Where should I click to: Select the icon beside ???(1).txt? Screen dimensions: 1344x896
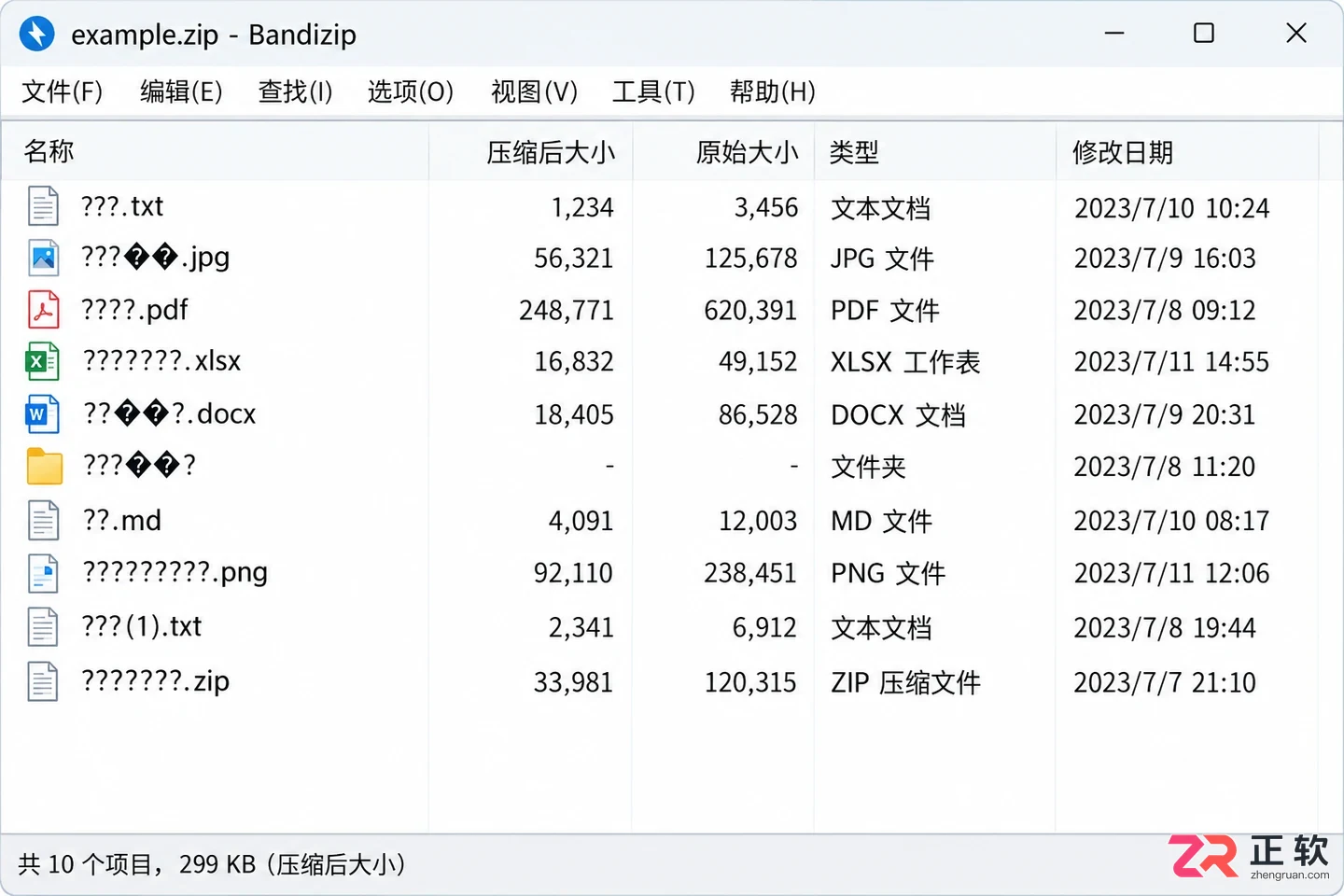[x=43, y=626]
